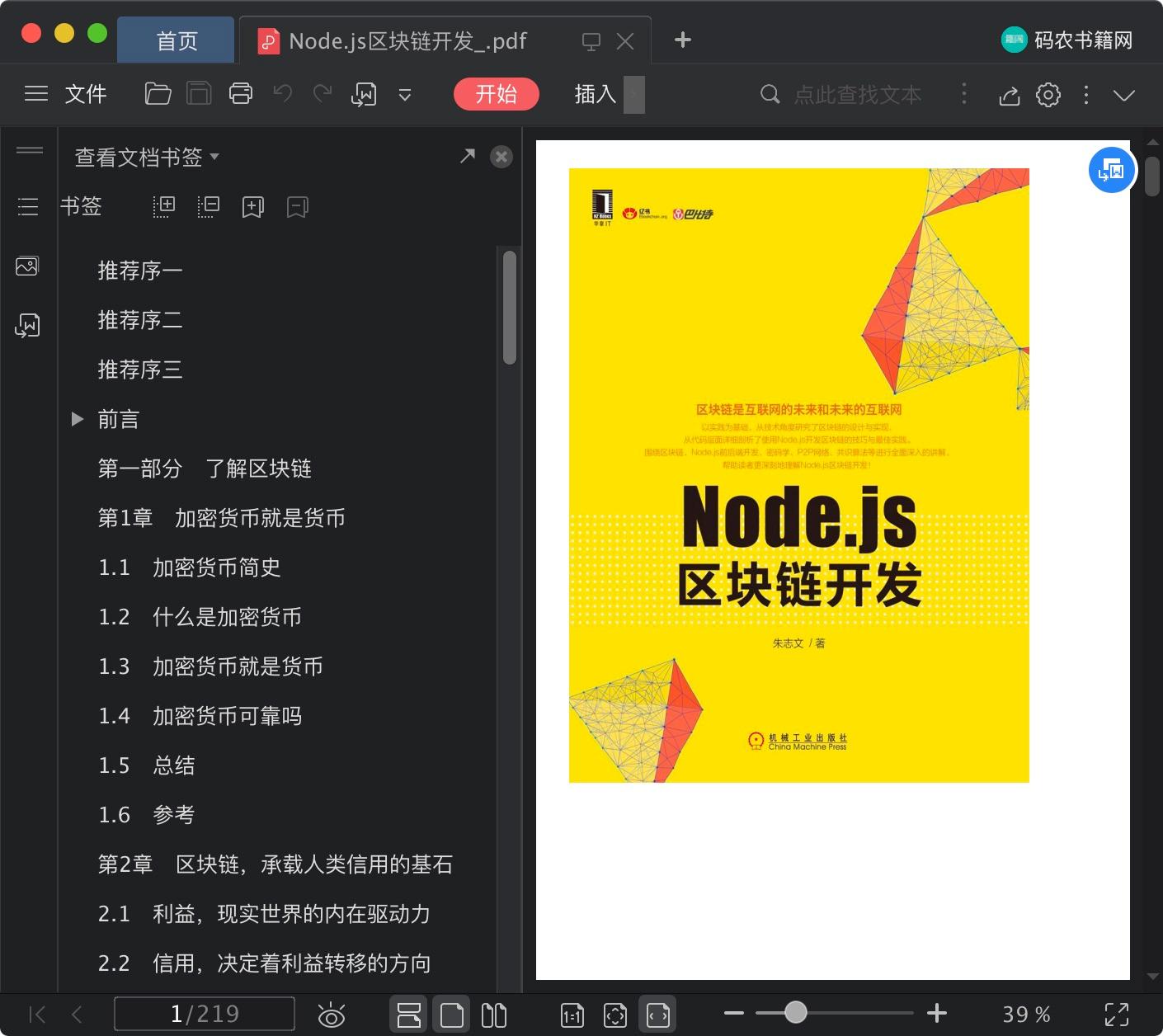Open bookmark 2.1 利益，现实世界的内在驱动力

pos(264,914)
